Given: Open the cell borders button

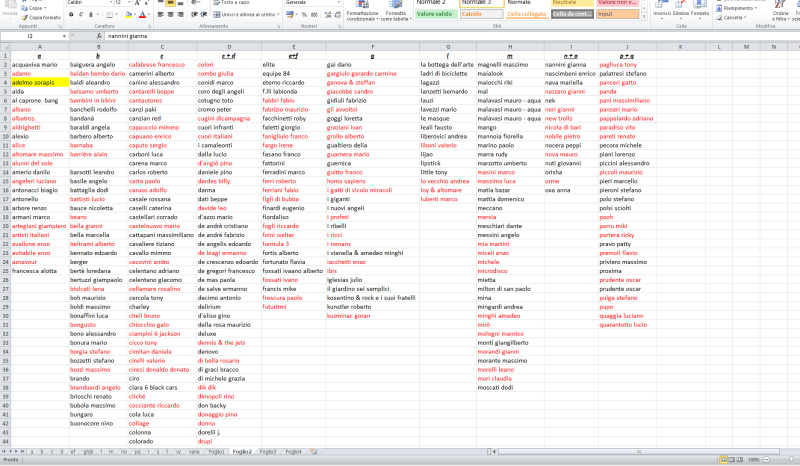Looking at the screenshot, I should coord(110,15).
